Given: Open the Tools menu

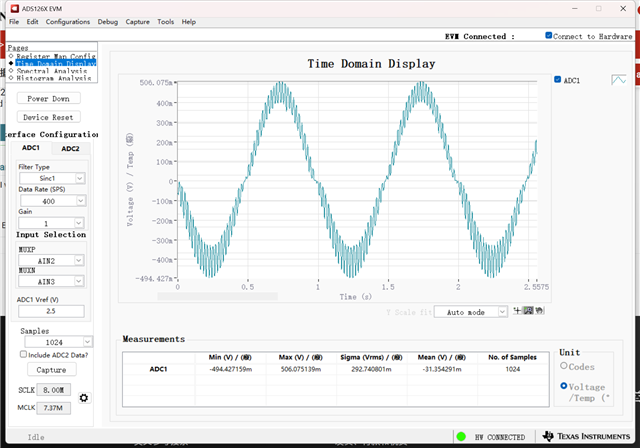Looking at the screenshot, I should pos(166,22).
